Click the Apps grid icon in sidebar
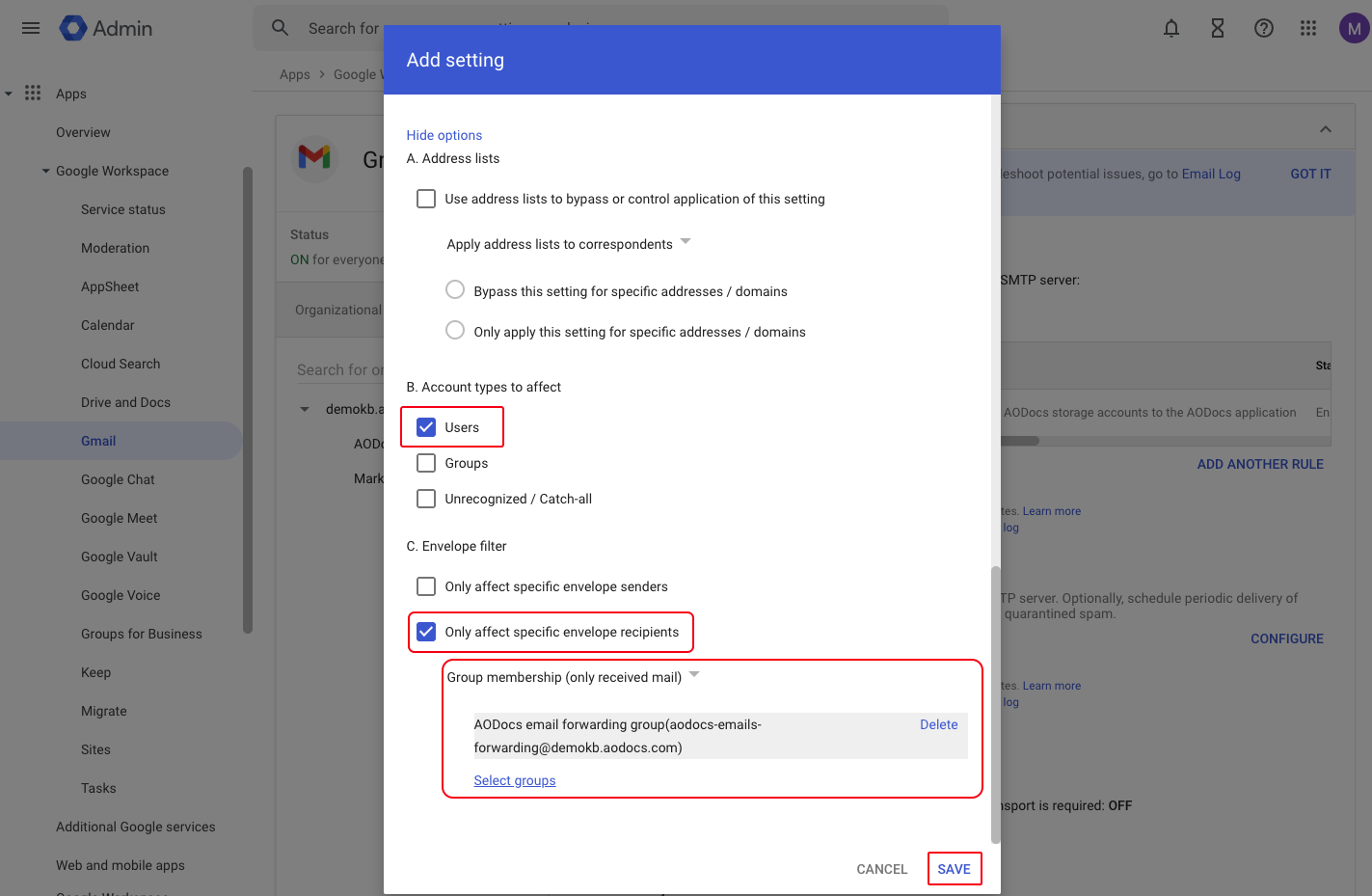 pyautogui.click(x=33, y=93)
